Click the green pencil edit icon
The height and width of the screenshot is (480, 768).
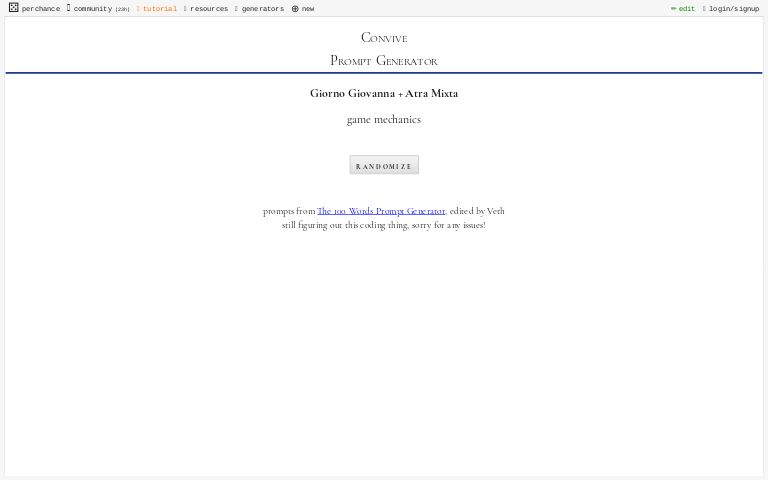(673, 8)
